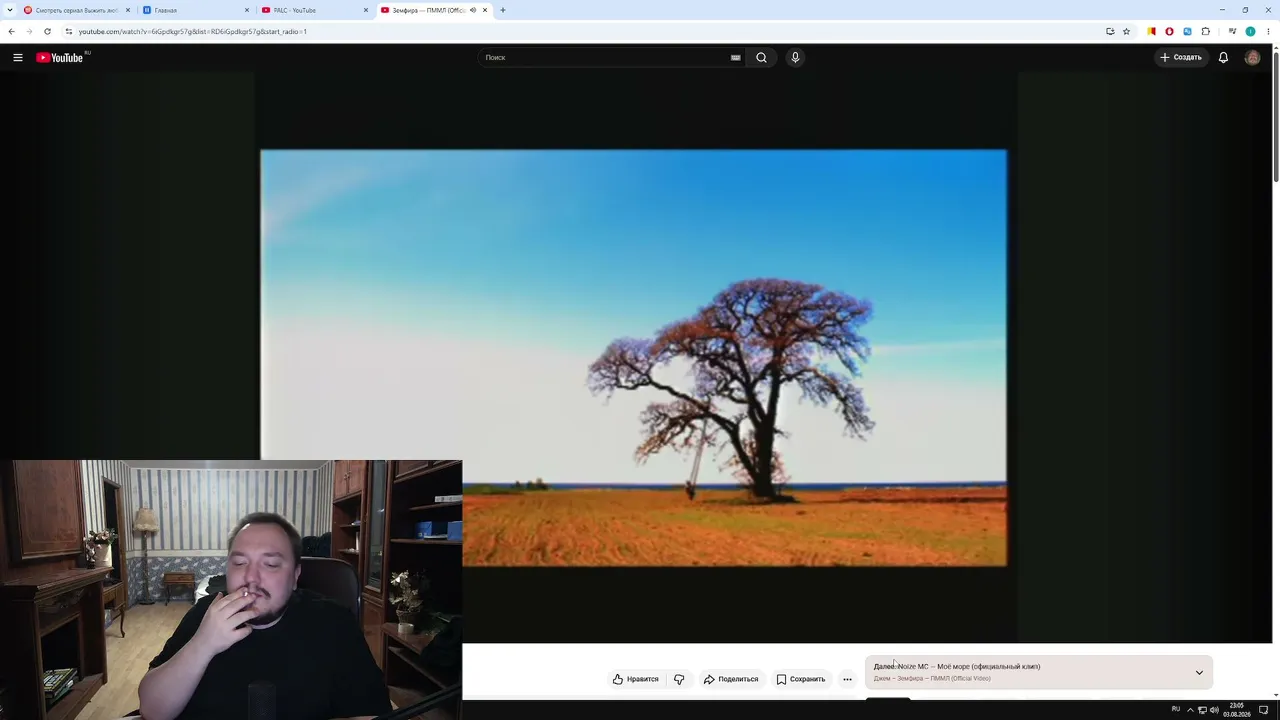The image size is (1280, 720).
Task: Open the YouTube account avatar menu
Action: click(1252, 58)
